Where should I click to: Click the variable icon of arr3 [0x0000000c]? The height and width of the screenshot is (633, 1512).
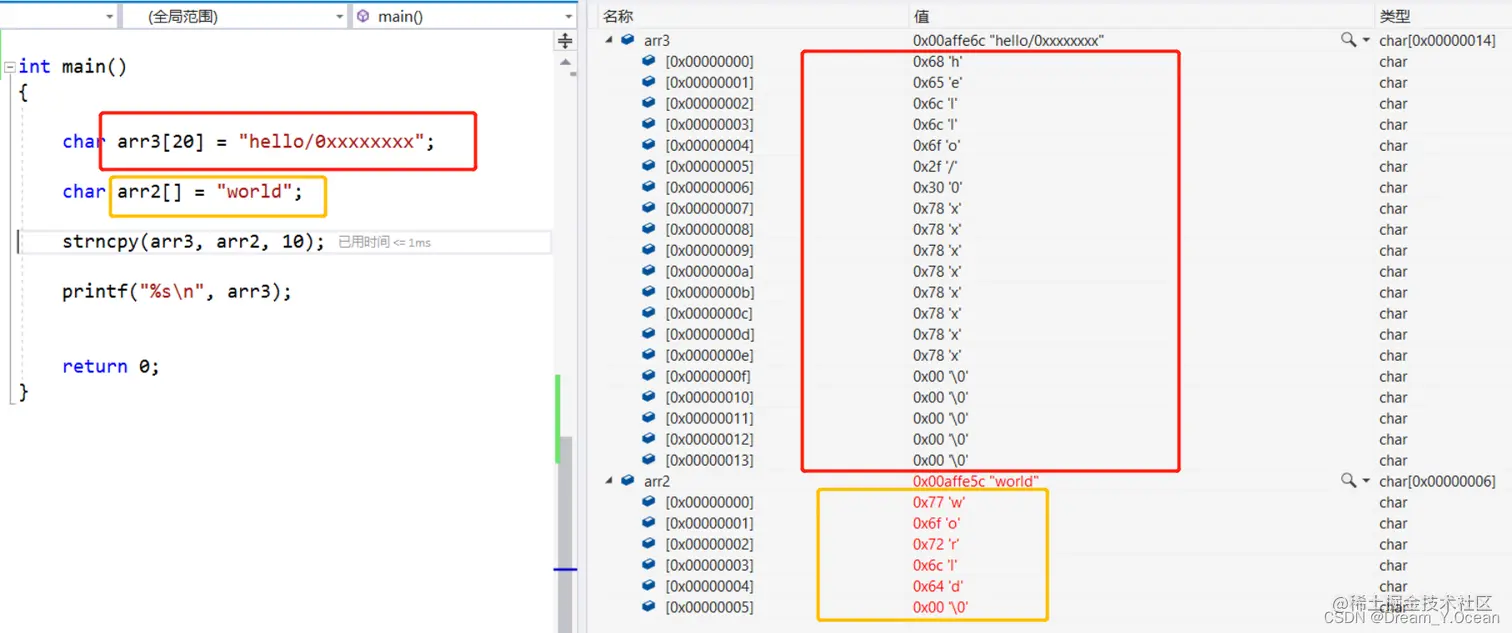coord(649,313)
